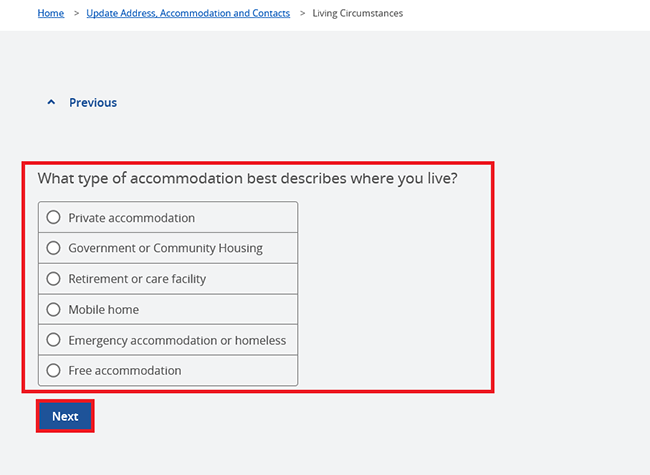Click the Previous chevron up icon
Viewport: 650px width, 475px height.
(51, 103)
